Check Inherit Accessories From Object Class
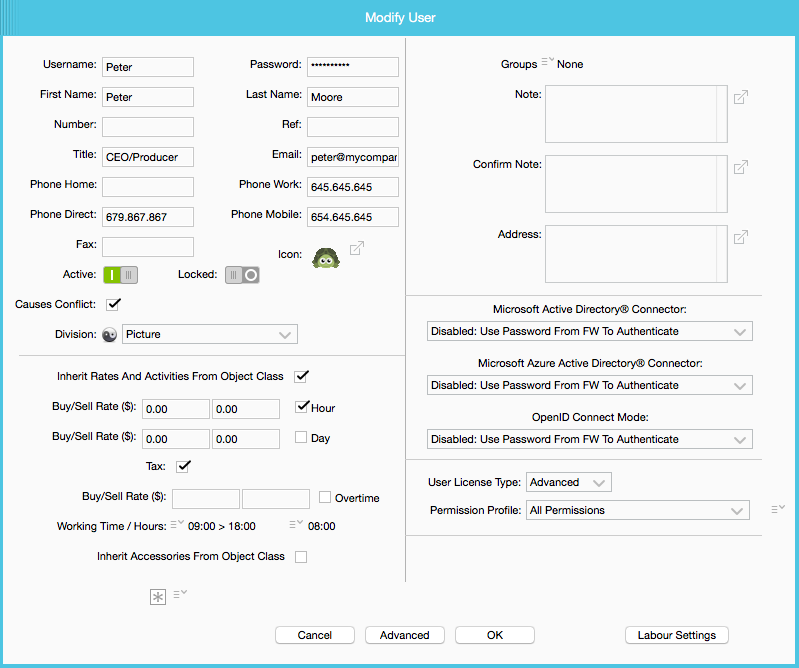 301,557
